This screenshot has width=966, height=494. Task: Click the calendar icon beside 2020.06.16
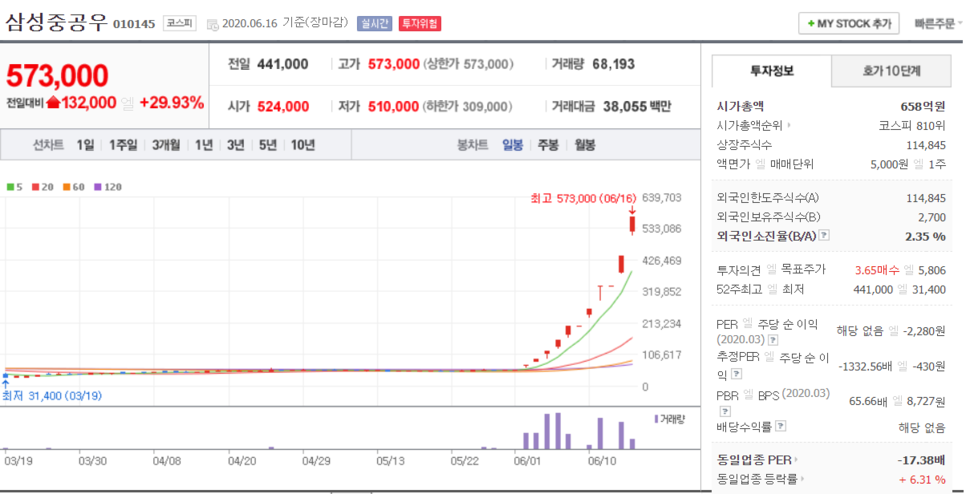point(213,24)
